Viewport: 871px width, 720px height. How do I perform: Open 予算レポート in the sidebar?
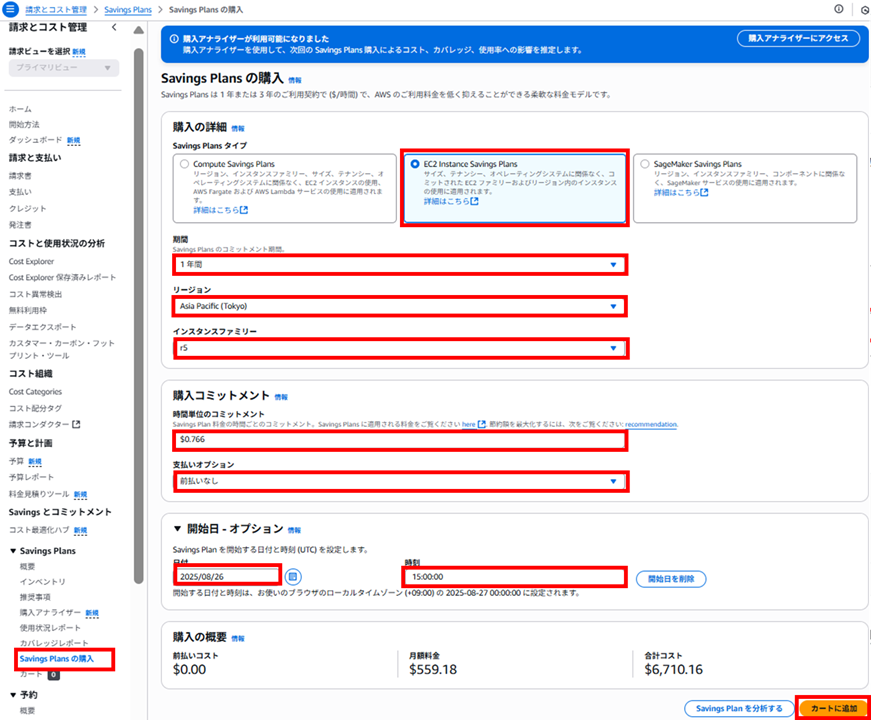point(31,477)
